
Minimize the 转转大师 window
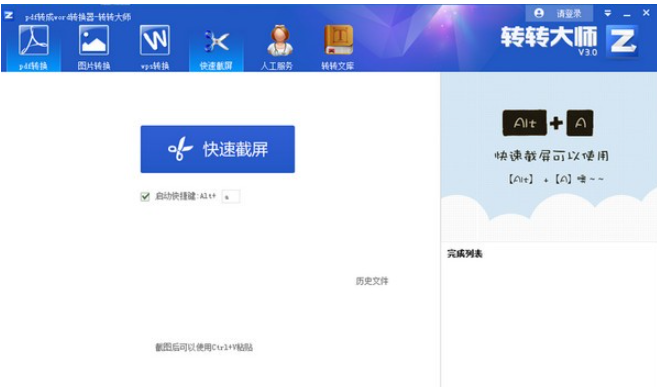(x=627, y=14)
